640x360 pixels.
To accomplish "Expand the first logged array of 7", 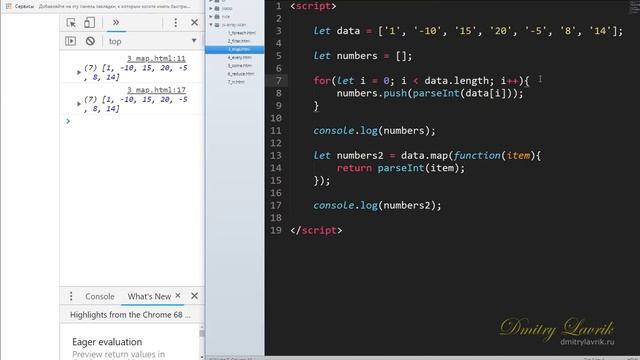I will pyautogui.click(x=79, y=72).
